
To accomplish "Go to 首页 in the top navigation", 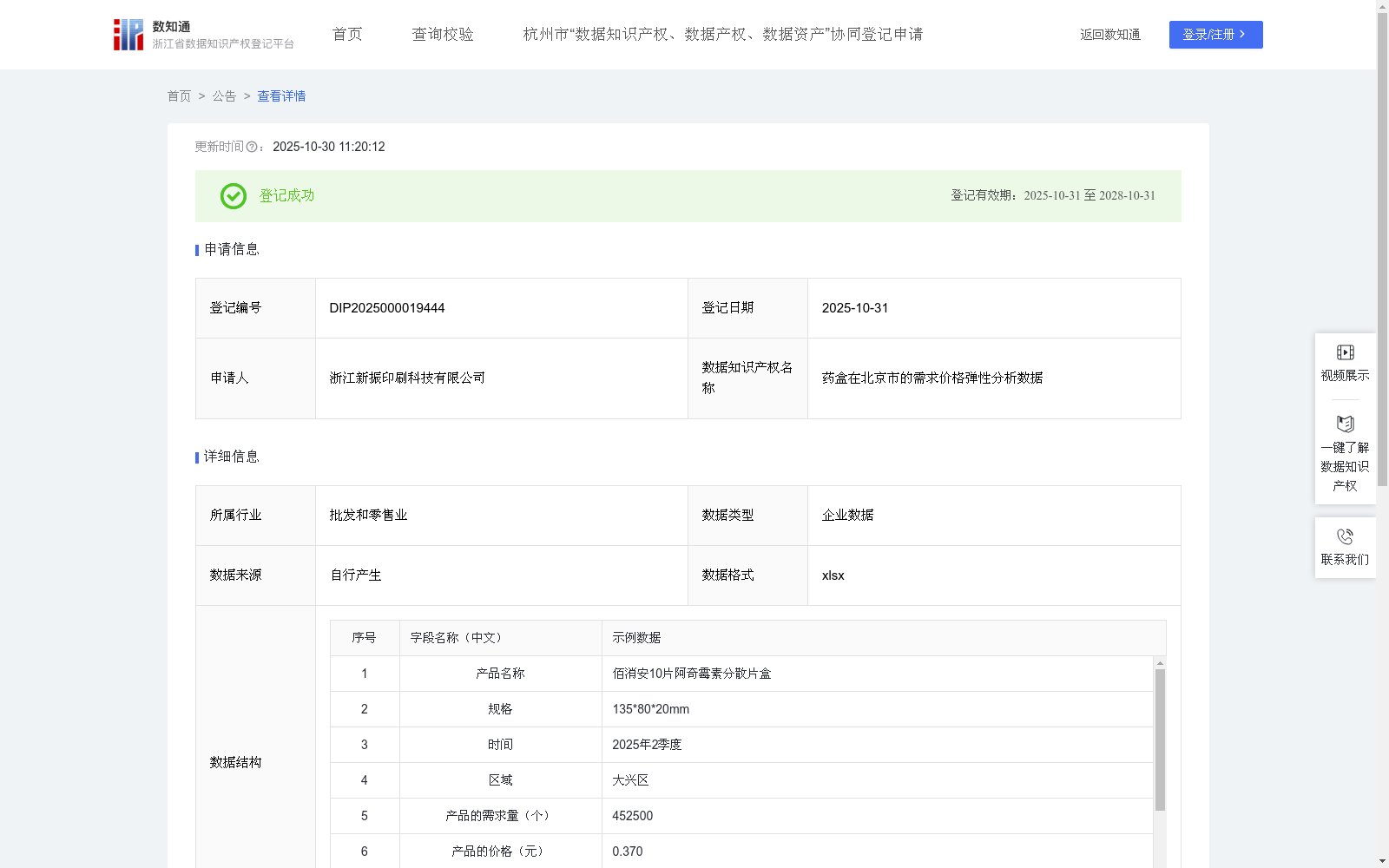I will tap(347, 35).
